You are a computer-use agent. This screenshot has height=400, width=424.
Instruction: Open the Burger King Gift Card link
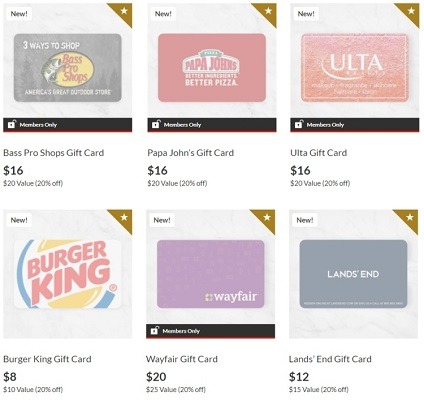47,359
